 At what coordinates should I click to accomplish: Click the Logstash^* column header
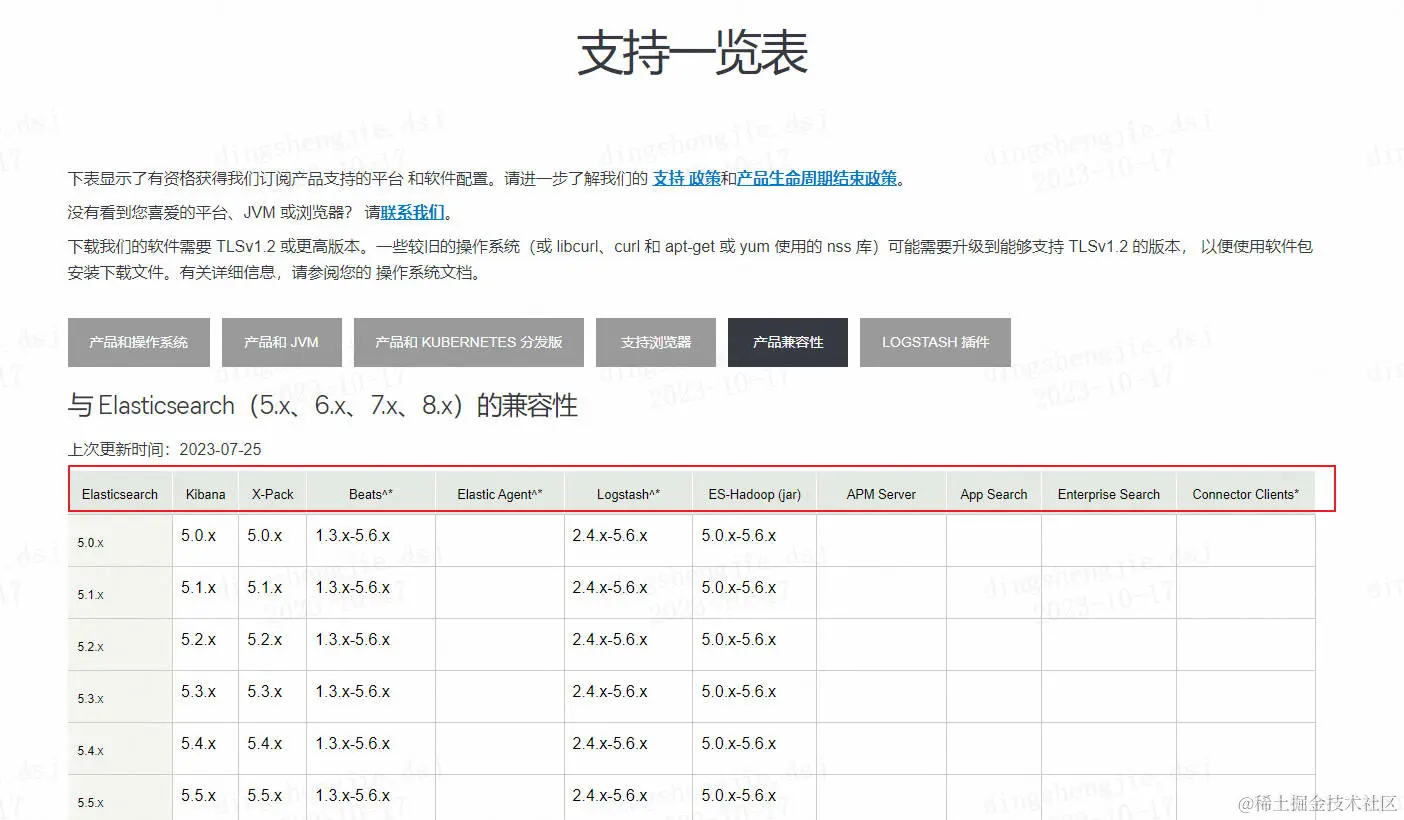coord(629,494)
